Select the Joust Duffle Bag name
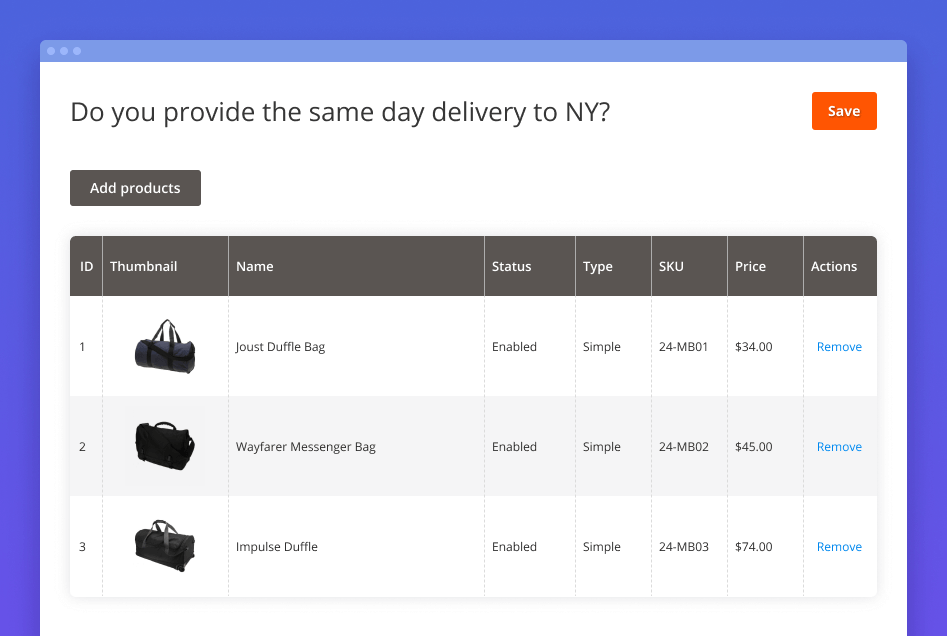947x636 pixels. (x=280, y=347)
